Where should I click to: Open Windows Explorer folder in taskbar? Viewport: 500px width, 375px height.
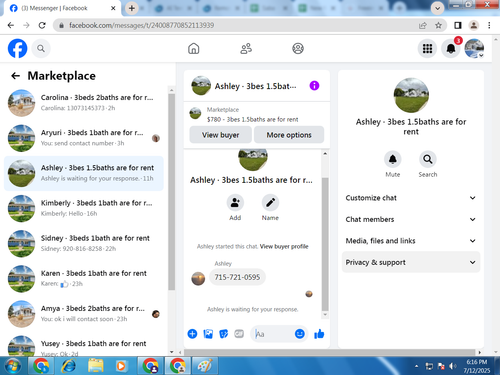click(x=96, y=366)
